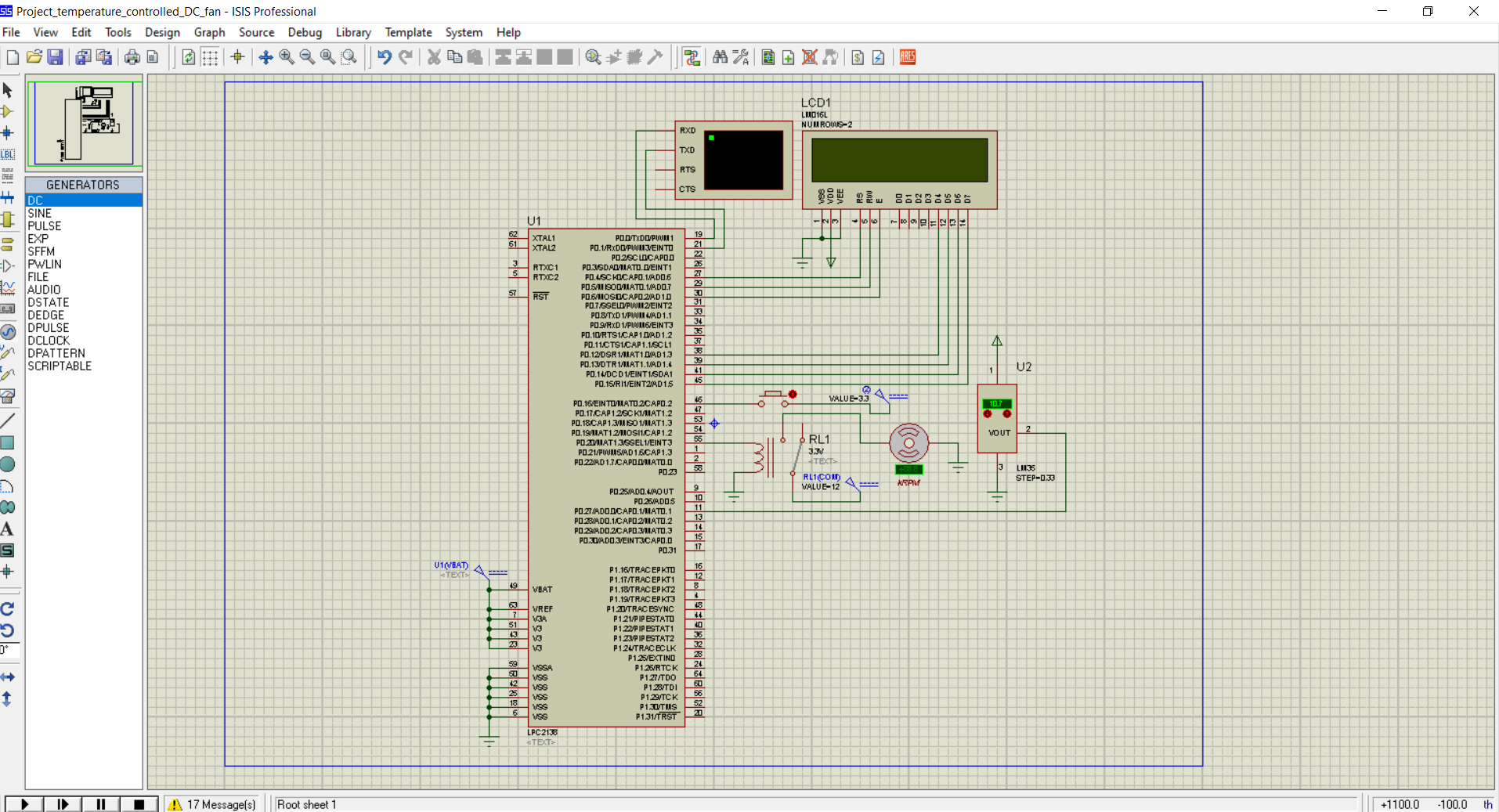The width and height of the screenshot is (1499, 812).
Task: Select DCLOCK in the generators list
Action: tap(84, 341)
